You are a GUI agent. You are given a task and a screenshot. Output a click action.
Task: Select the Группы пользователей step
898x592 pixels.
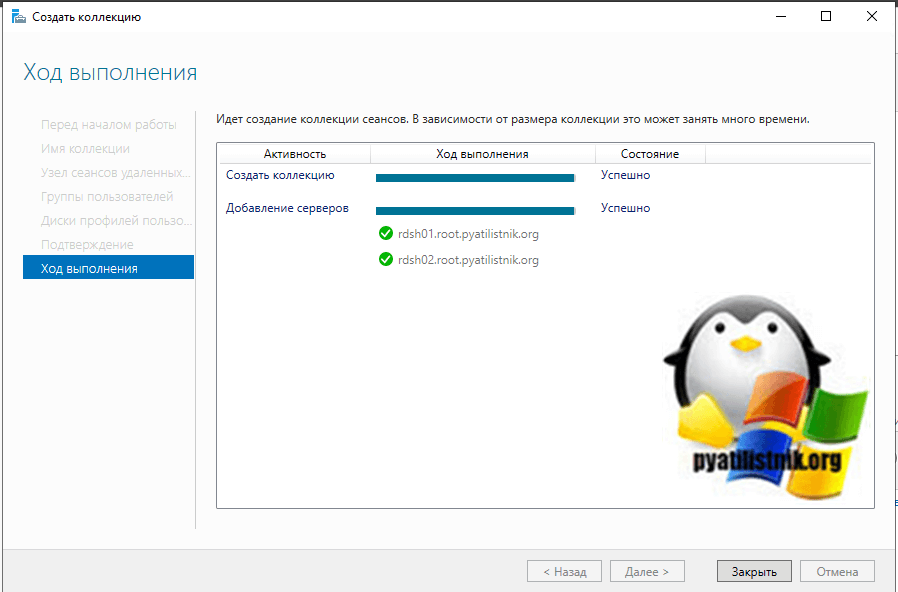pyautogui.click(x=108, y=196)
